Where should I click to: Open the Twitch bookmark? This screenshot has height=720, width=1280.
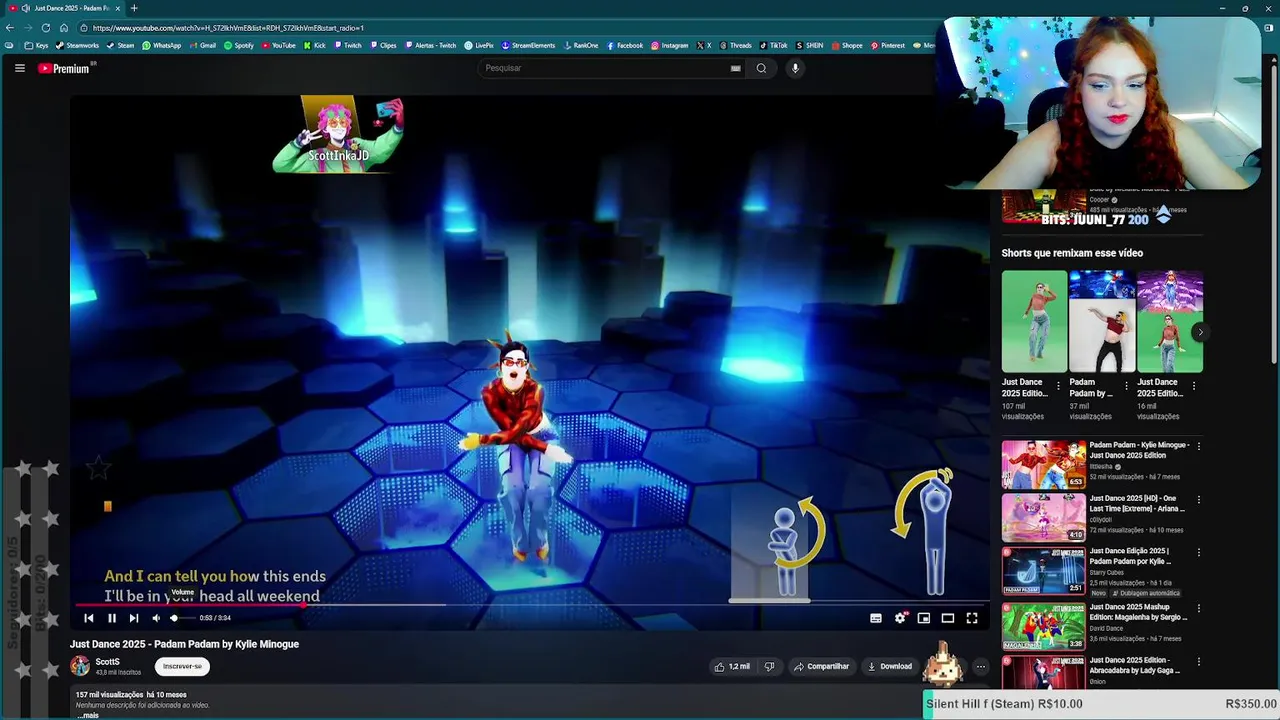(347, 45)
